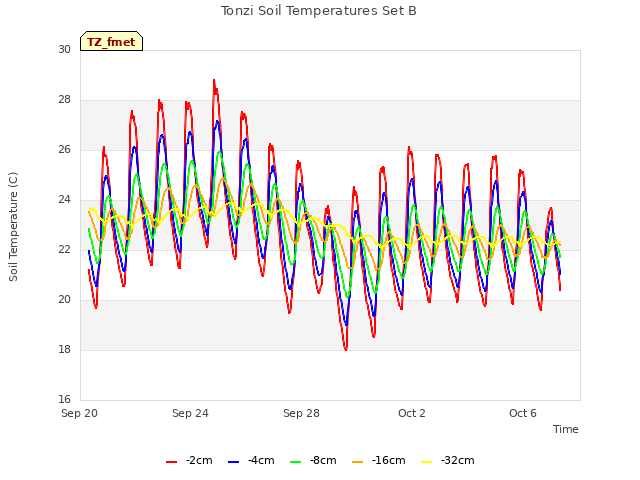The height and width of the screenshot is (480, 640).
Task: Click the blue -4cm legend swatch
Action: 233,462
